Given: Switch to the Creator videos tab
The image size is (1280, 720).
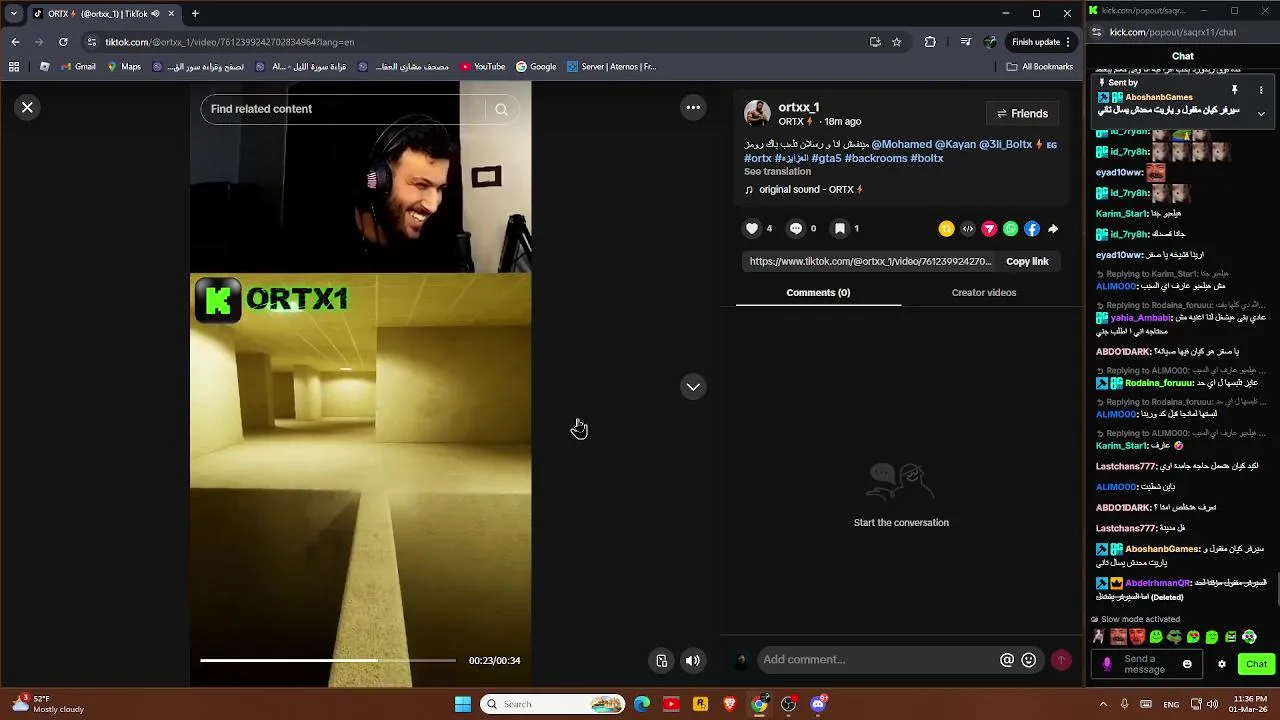Looking at the screenshot, I should pyautogui.click(x=984, y=292).
